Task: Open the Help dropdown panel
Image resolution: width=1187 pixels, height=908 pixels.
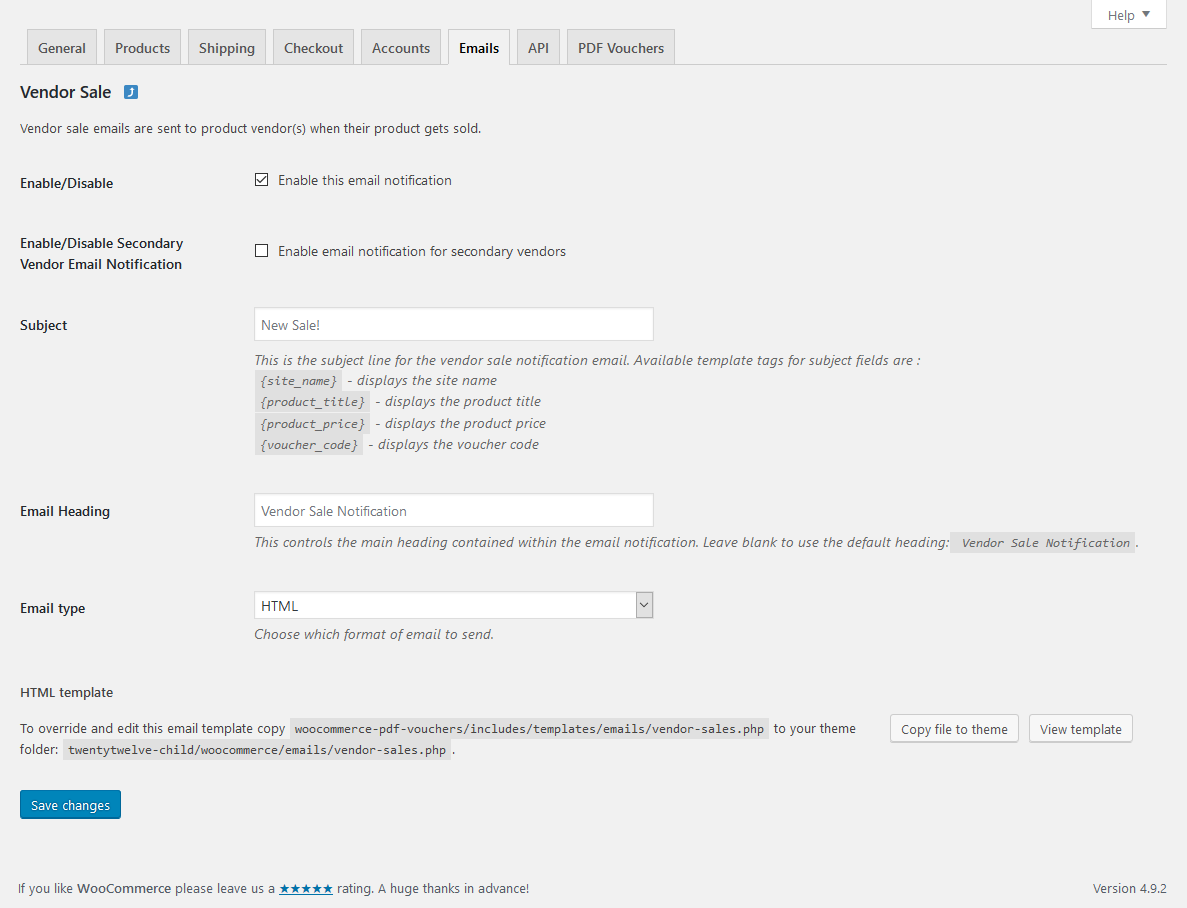Action: [1128, 15]
